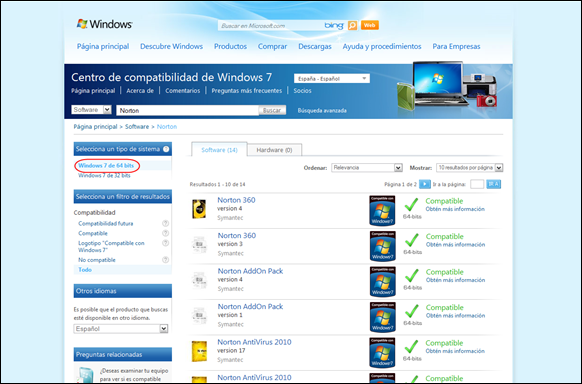Click Norton 360 version 3 product thumbnail
This screenshot has width=582, height=384.
(199, 244)
